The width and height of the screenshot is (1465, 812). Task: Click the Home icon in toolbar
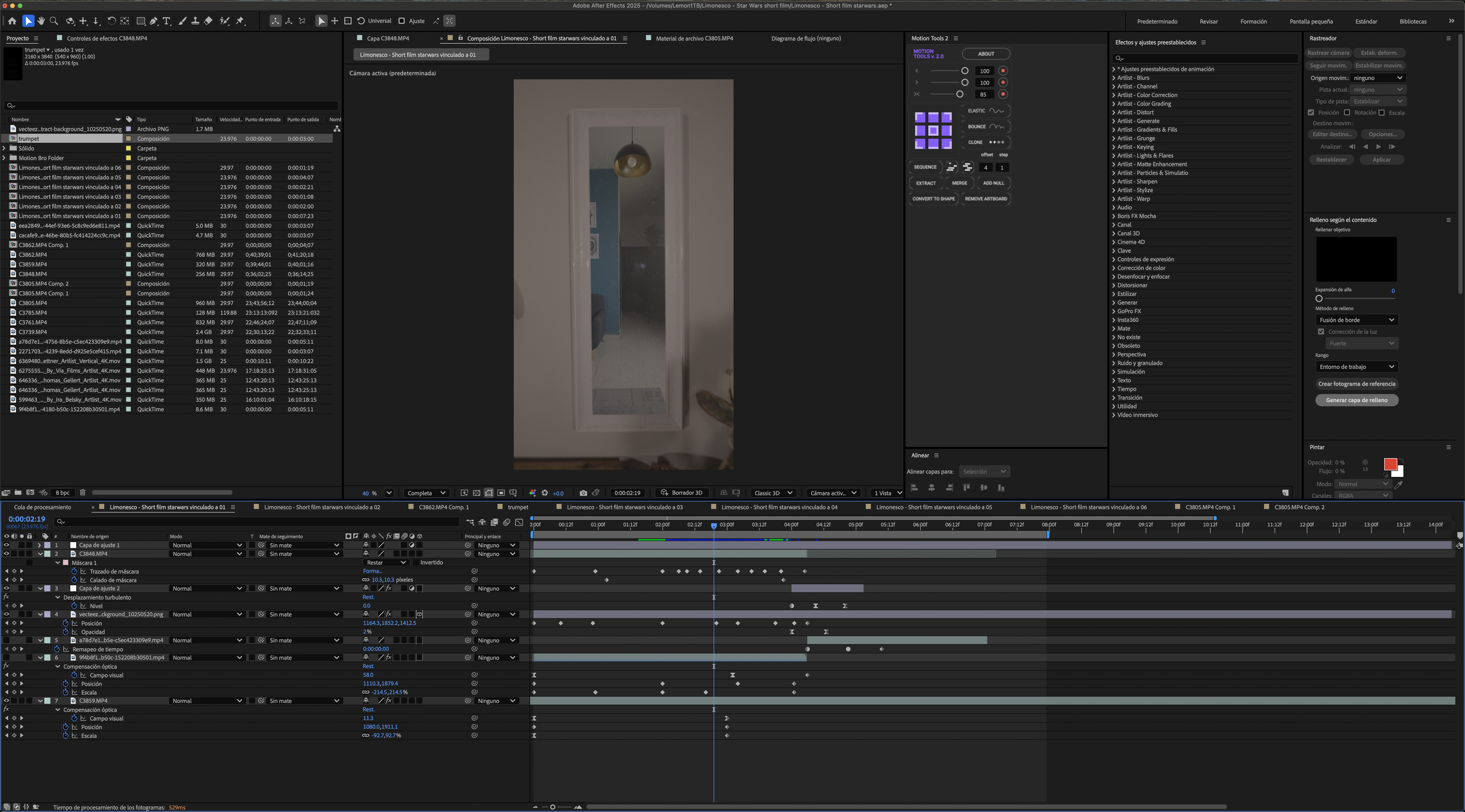tap(12, 21)
